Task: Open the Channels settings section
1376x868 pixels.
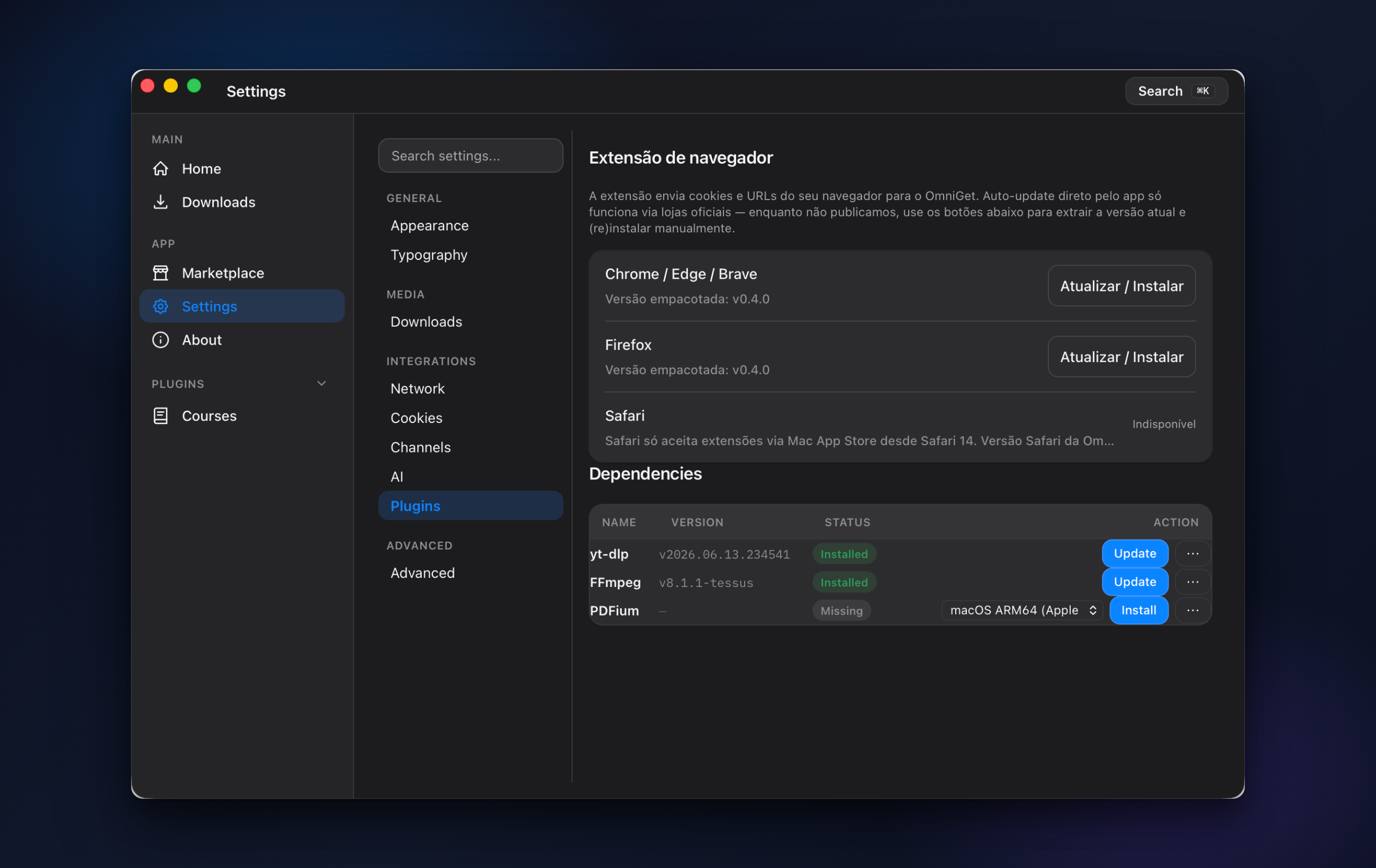Action: click(x=471, y=447)
